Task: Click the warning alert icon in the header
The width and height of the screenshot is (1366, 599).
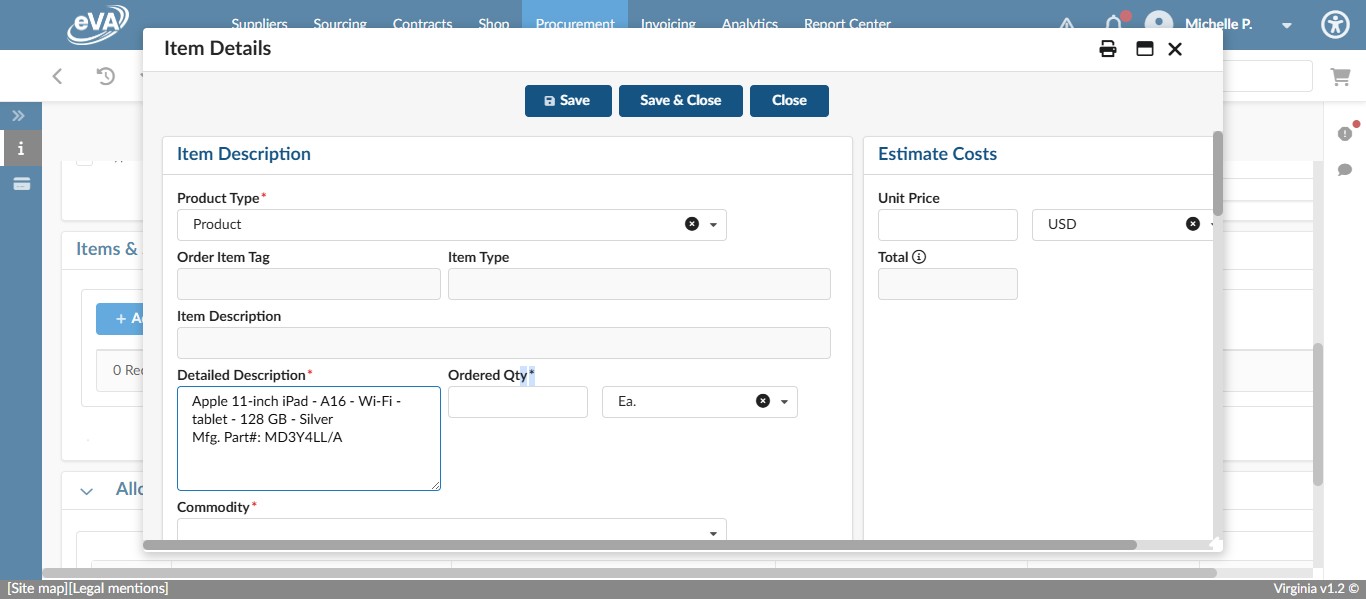Action: (1066, 25)
